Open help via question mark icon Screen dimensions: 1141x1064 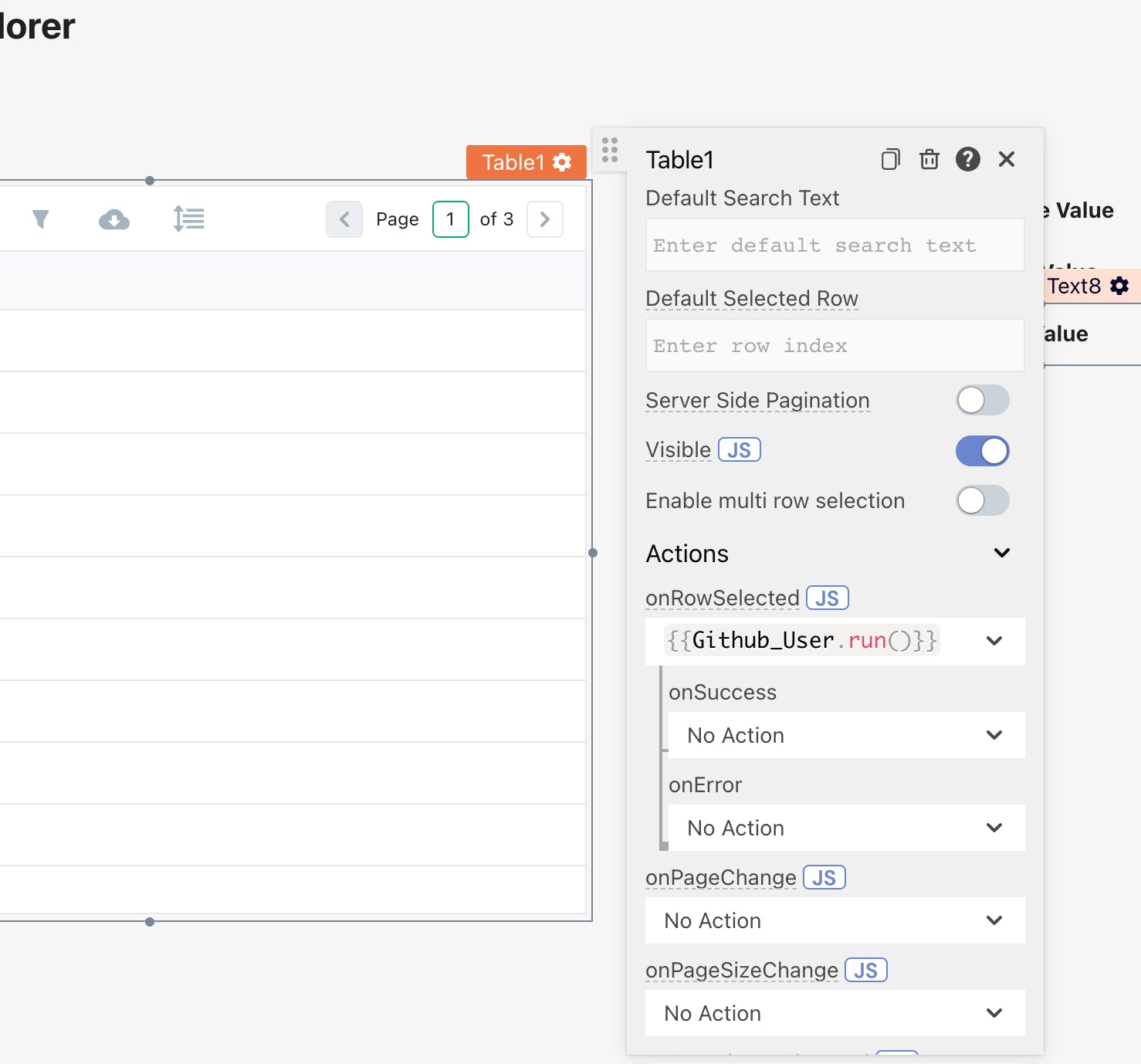967,159
